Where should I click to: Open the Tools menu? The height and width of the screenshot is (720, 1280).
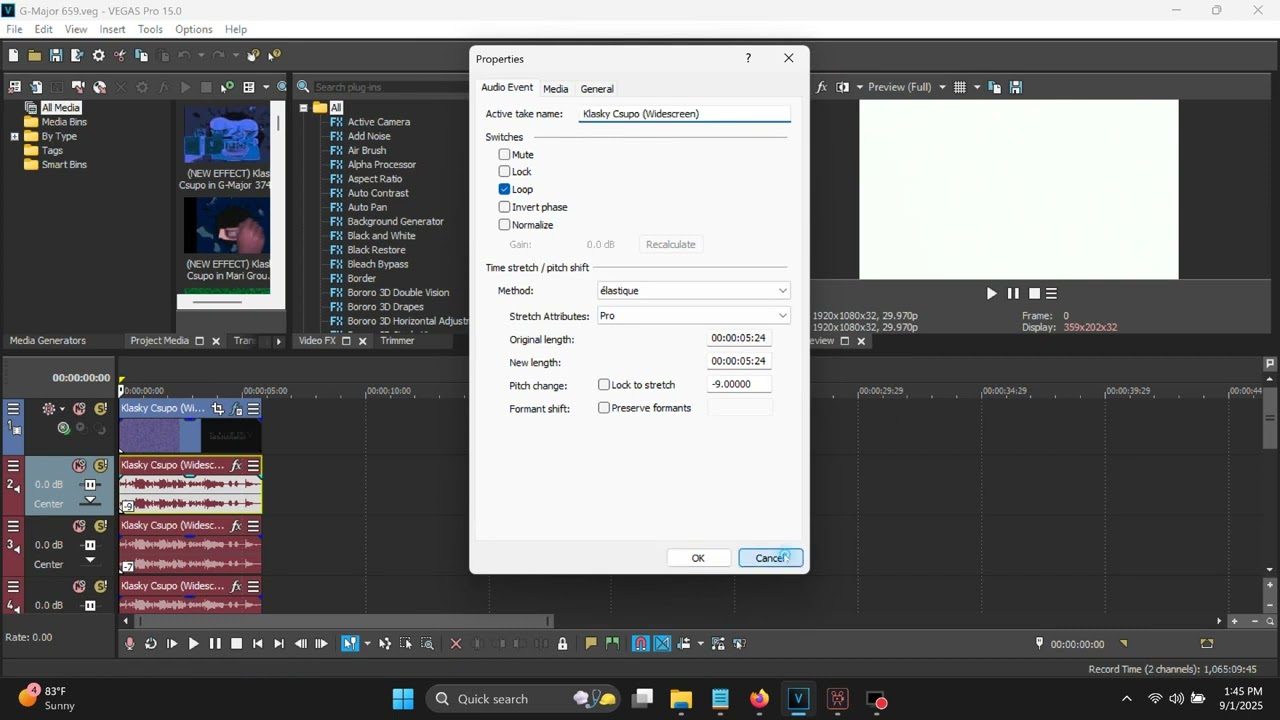tap(150, 30)
